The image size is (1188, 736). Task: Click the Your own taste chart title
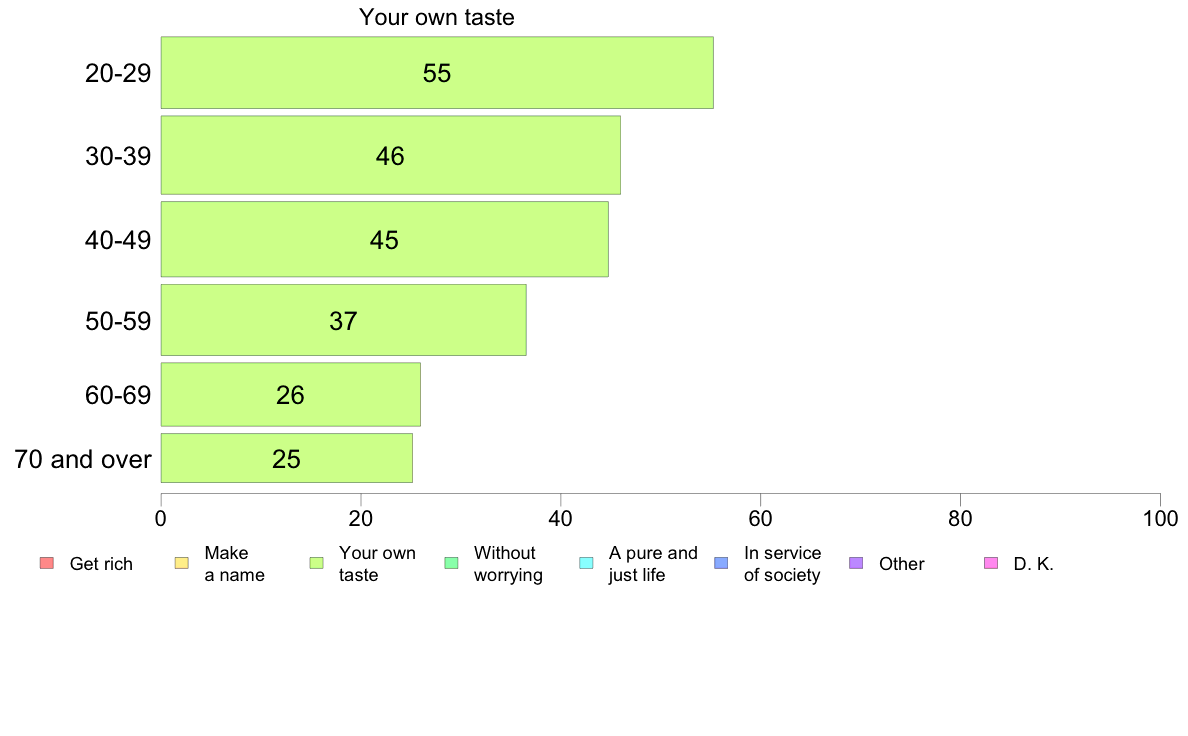click(436, 17)
